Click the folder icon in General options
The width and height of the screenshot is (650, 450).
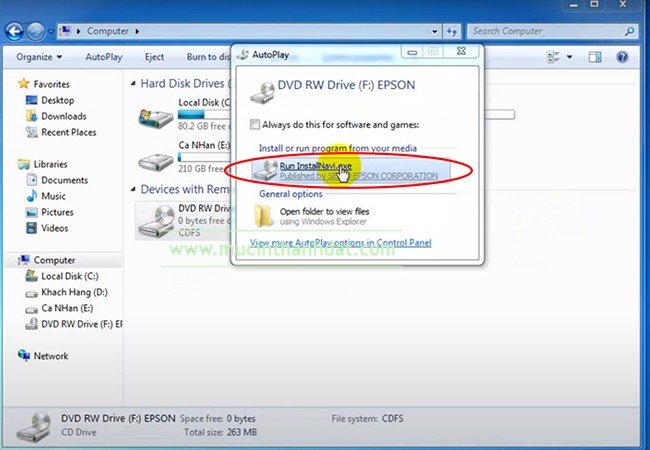click(x=264, y=216)
